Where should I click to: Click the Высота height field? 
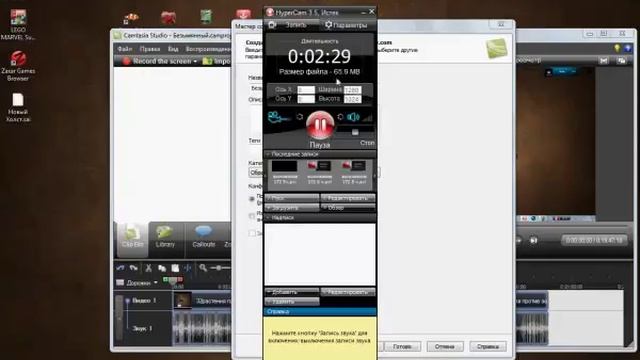tap(353, 99)
